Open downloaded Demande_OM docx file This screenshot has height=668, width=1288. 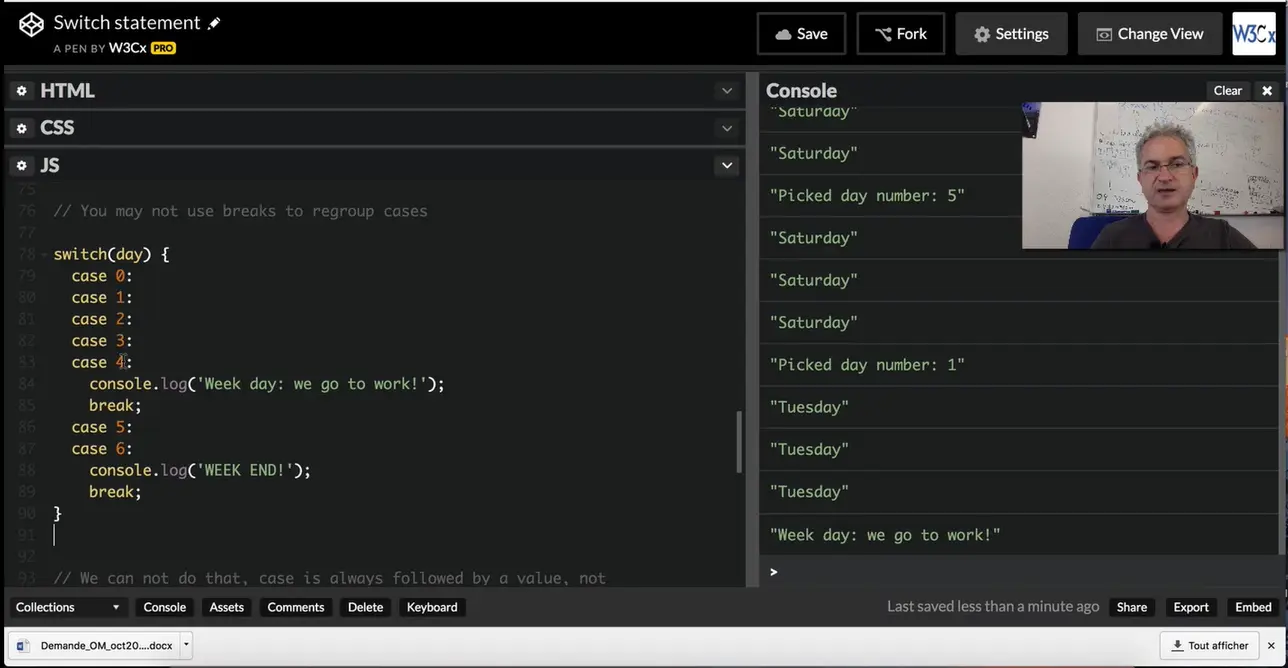[95, 645]
